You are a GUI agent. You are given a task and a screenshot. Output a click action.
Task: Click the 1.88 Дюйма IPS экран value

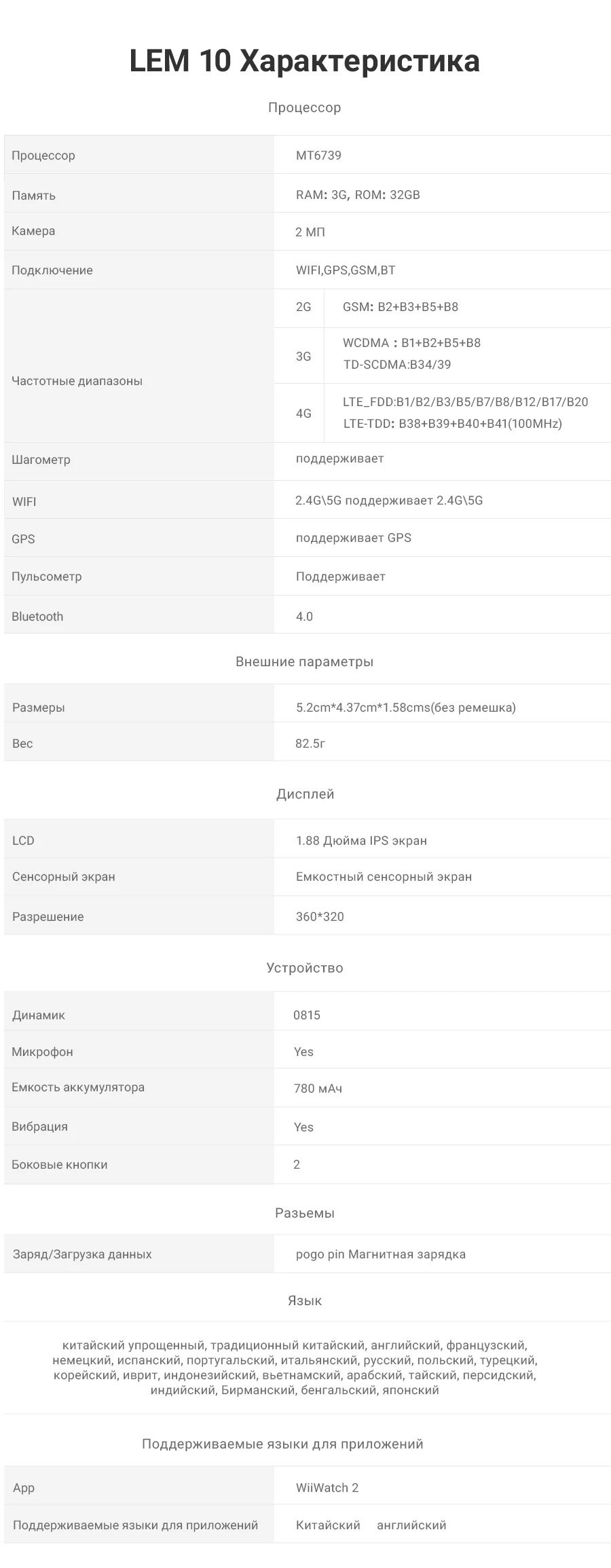tap(361, 841)
